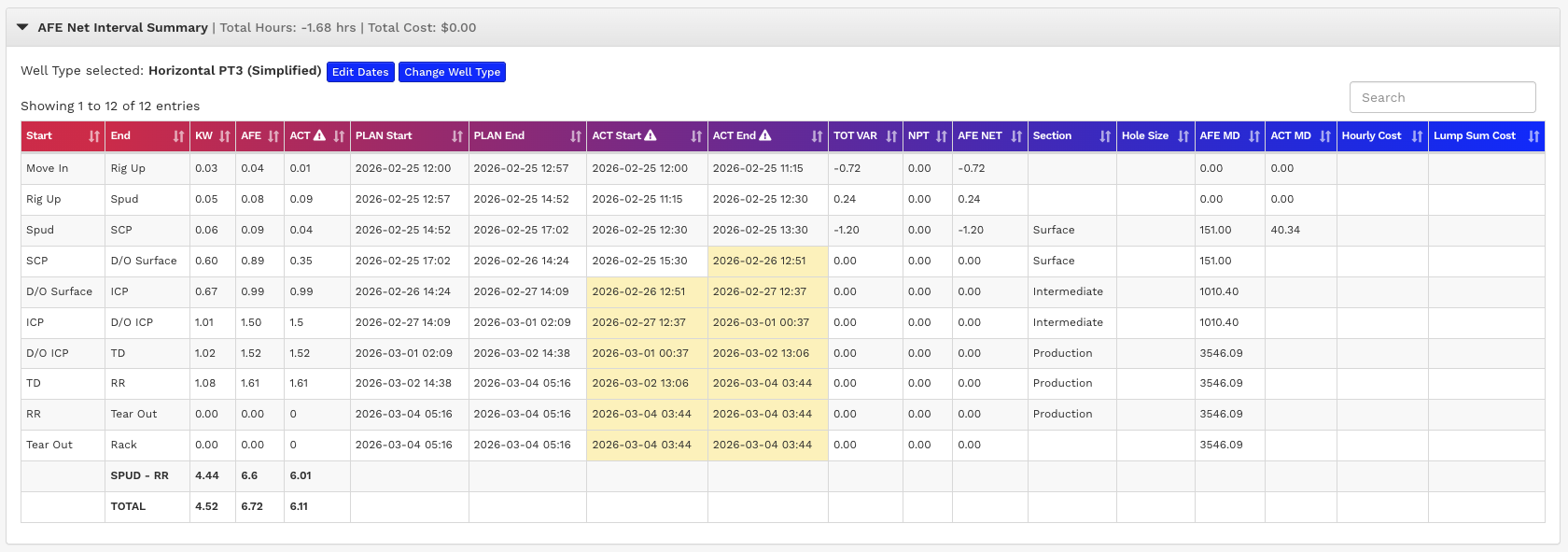Sort by the Hole Size column icon

point(1183,136)
